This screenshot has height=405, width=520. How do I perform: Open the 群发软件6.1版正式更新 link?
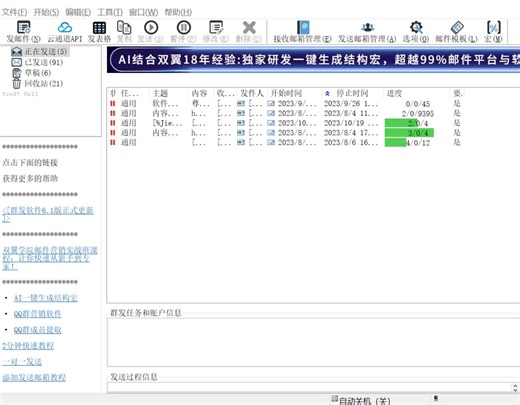(x=48, y=214)
